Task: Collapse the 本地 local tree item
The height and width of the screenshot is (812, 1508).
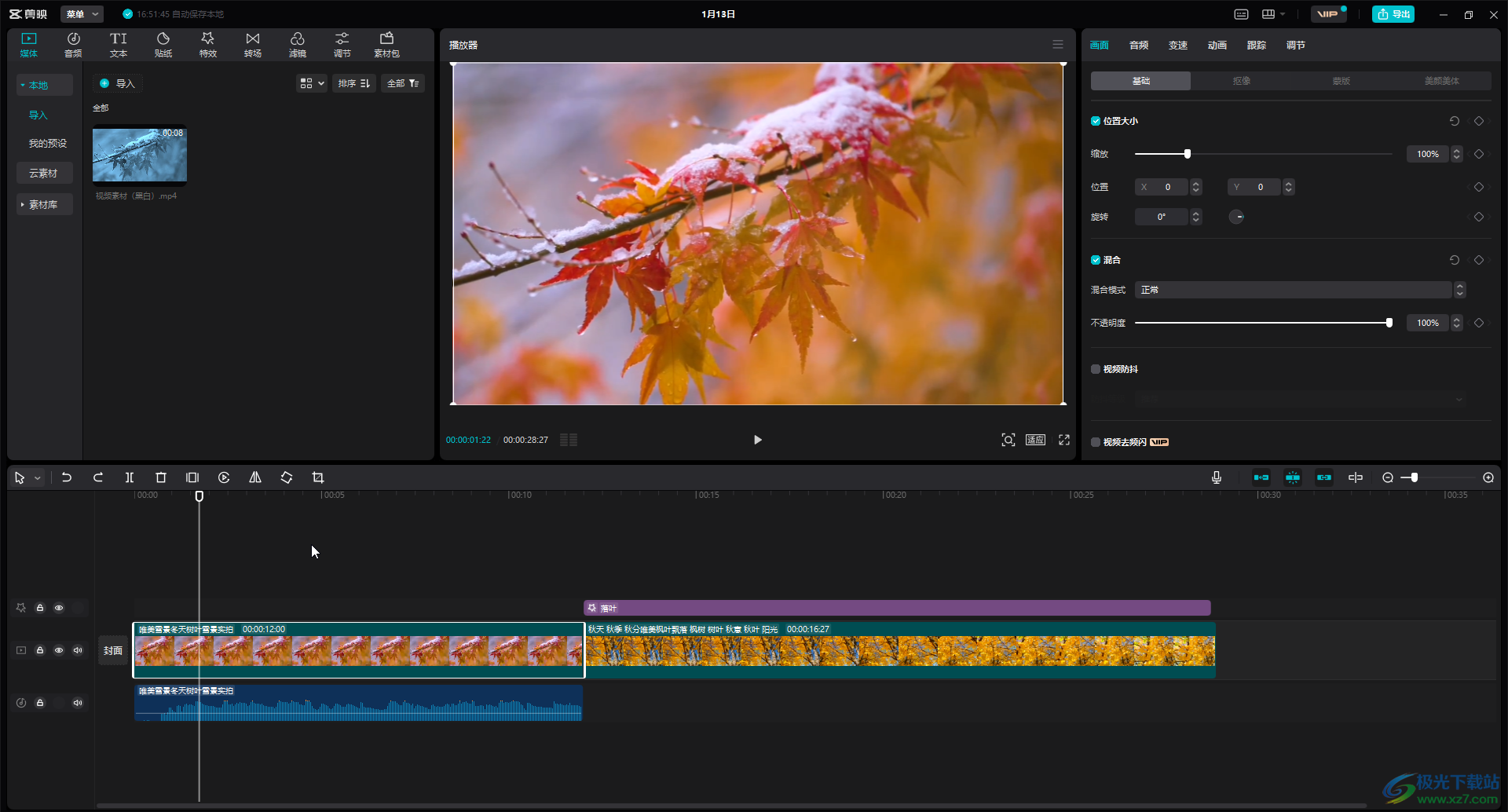Action: pos(45,85)
